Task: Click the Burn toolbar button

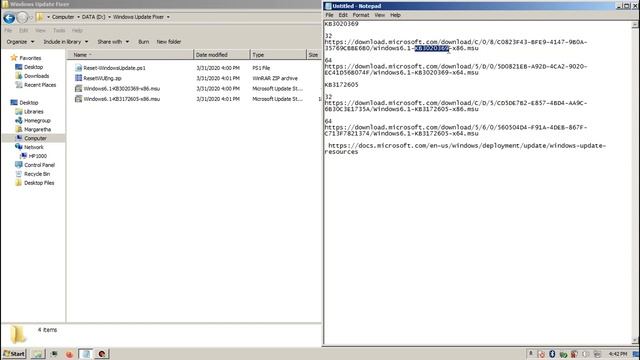Action: point(143,42)
